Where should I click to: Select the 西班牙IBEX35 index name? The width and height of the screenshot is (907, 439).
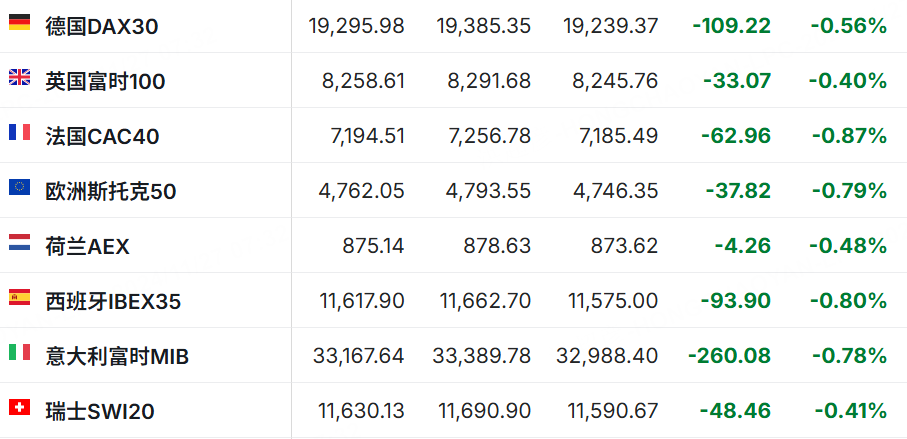pyautogui.click(x=113, y=301)
